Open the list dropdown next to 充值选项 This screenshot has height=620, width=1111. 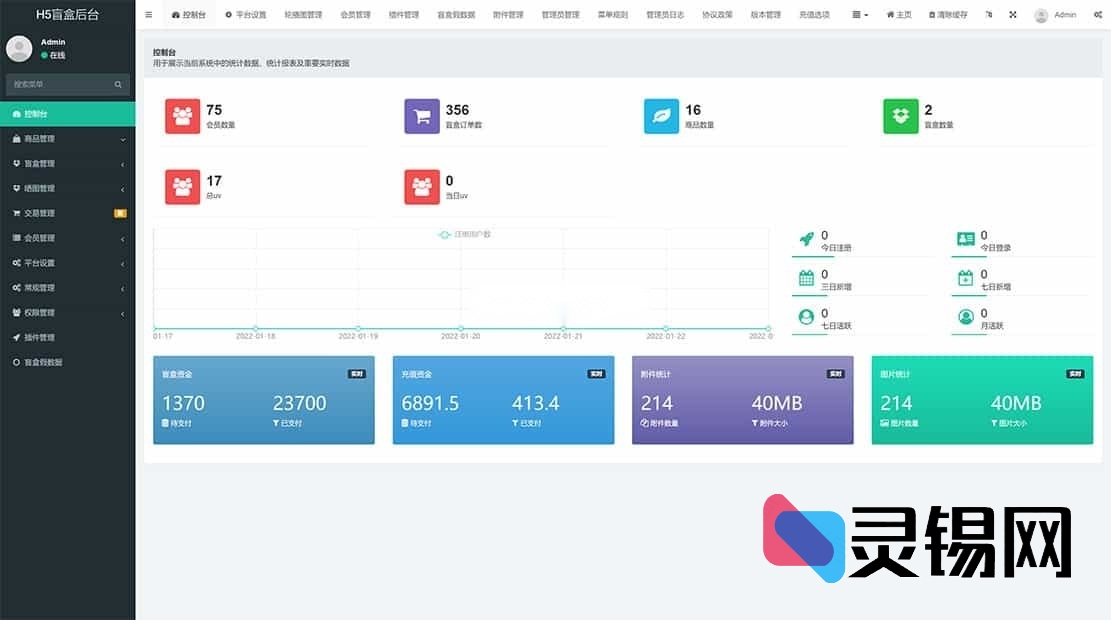pyautogui.click(x=858, y=14)
